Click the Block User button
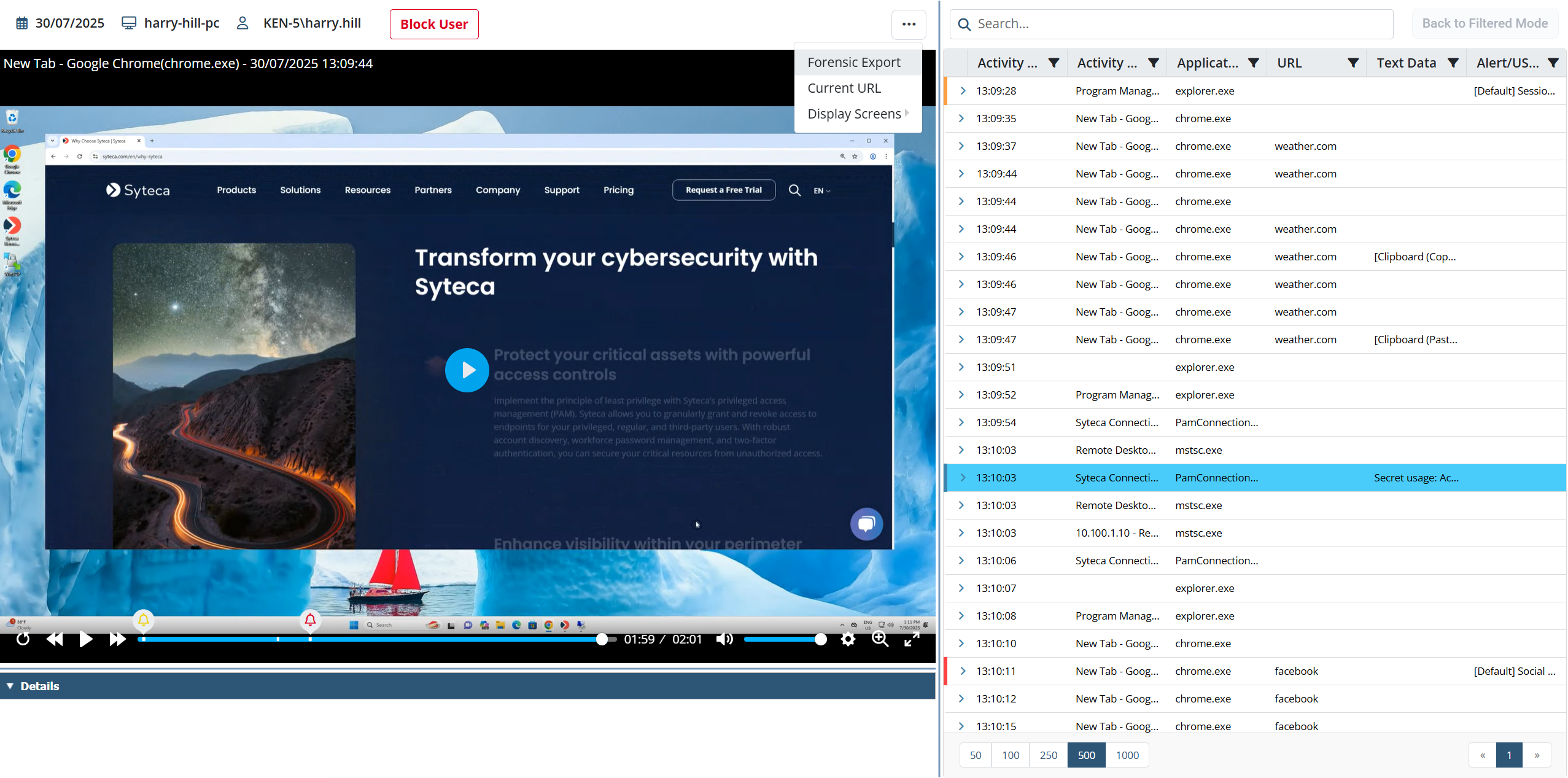Image resolution: width=1568 pixels, height=778 pixels. point(433,25)
